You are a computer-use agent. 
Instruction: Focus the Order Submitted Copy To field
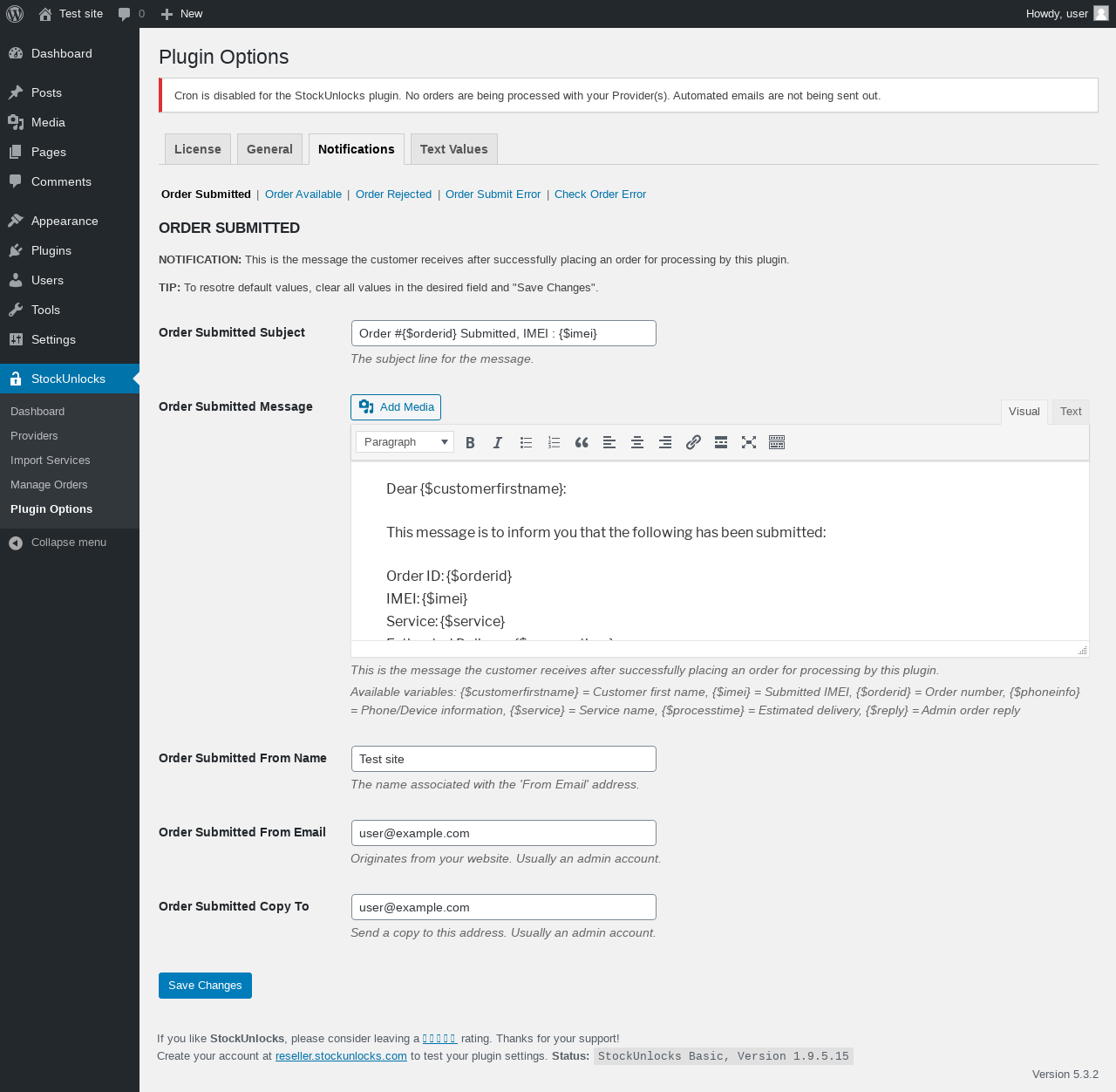504,907
